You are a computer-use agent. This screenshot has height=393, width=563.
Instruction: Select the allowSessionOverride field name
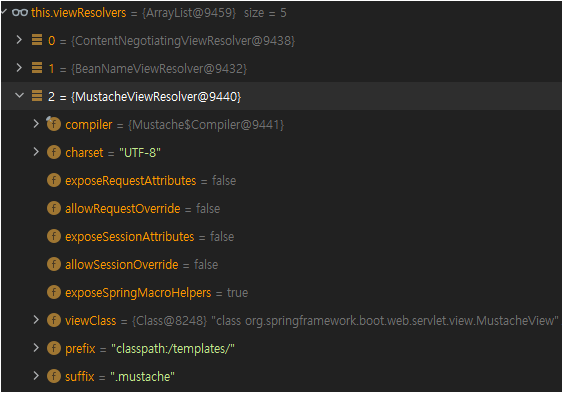(x=122, y=265)
